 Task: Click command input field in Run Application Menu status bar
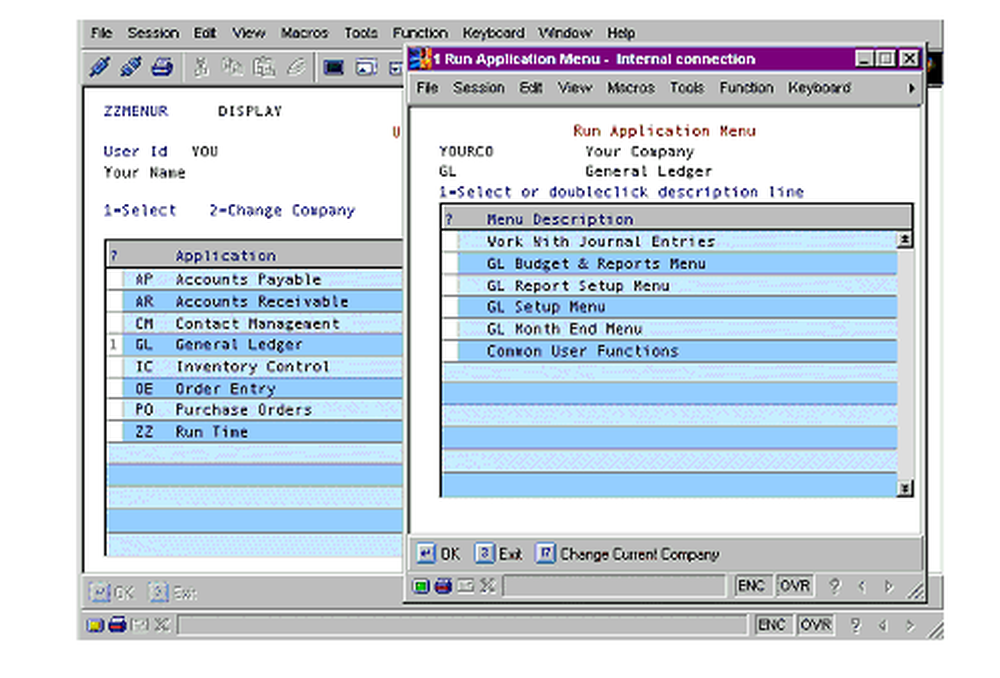point(614,586)
